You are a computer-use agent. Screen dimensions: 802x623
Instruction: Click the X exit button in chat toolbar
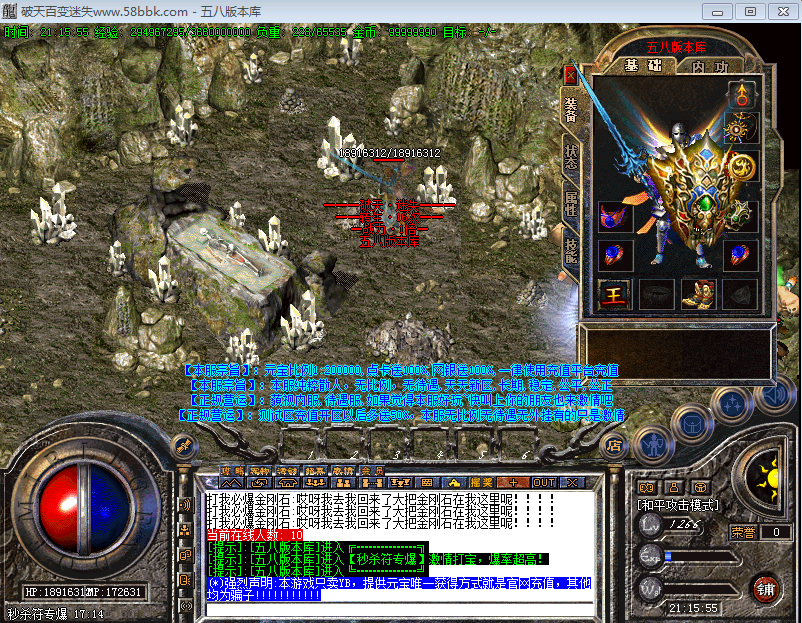tap(572, 483)
